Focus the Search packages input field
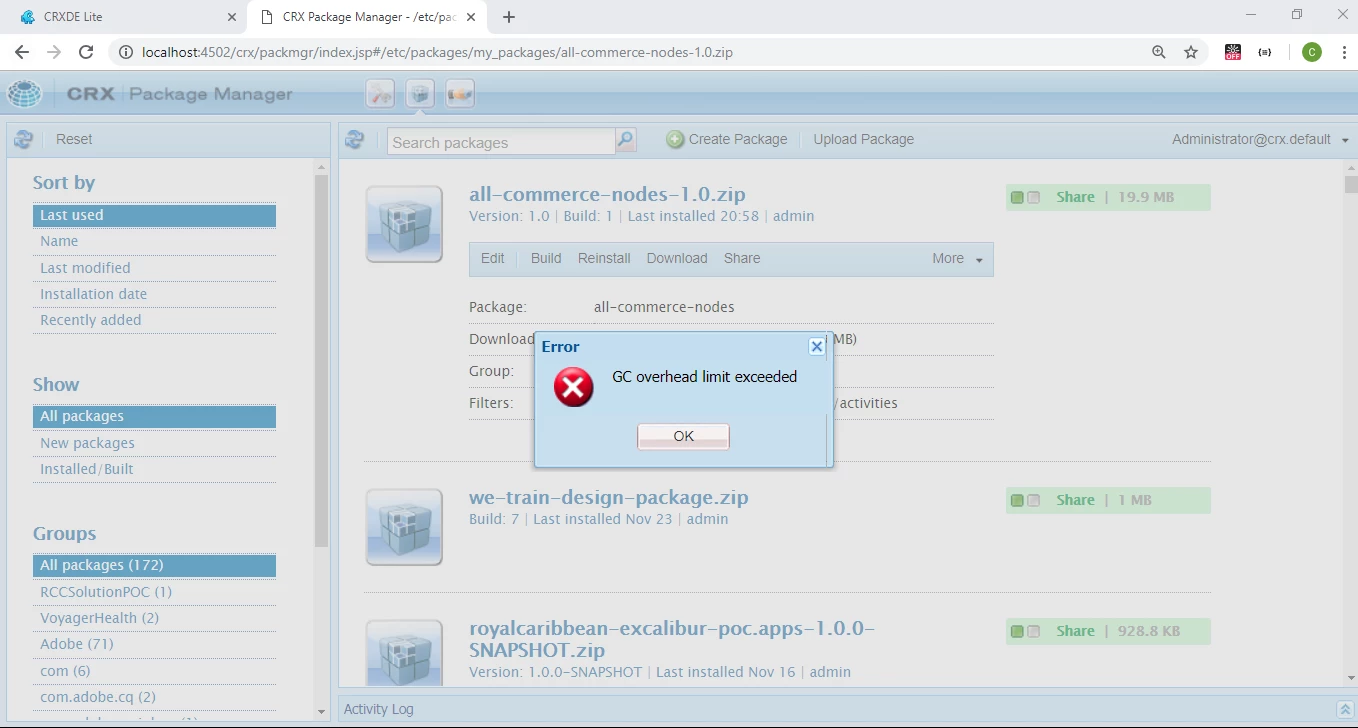 click(x=501, y=142)
